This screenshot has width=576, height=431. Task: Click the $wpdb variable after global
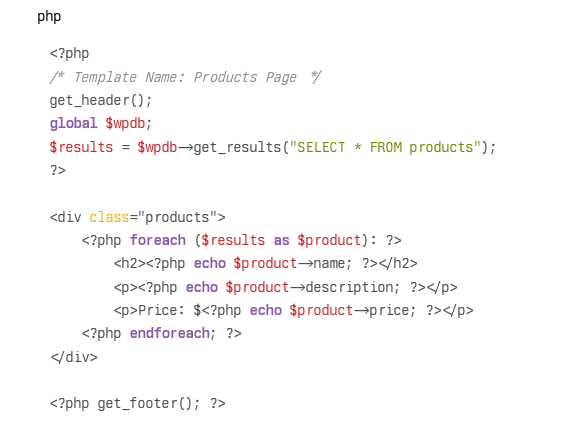[x=125, y=124]
